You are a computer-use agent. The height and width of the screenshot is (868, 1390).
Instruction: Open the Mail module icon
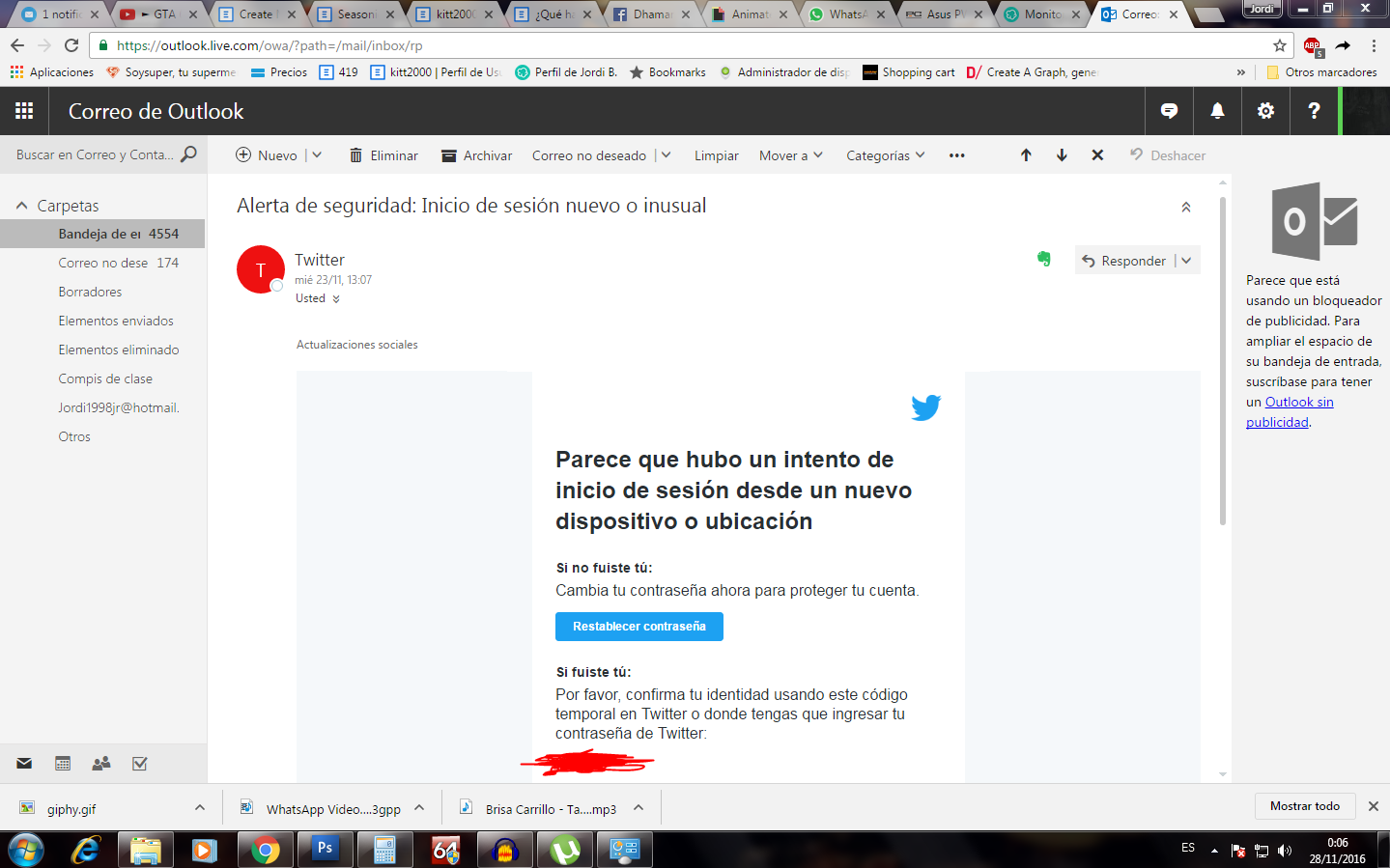24,764
